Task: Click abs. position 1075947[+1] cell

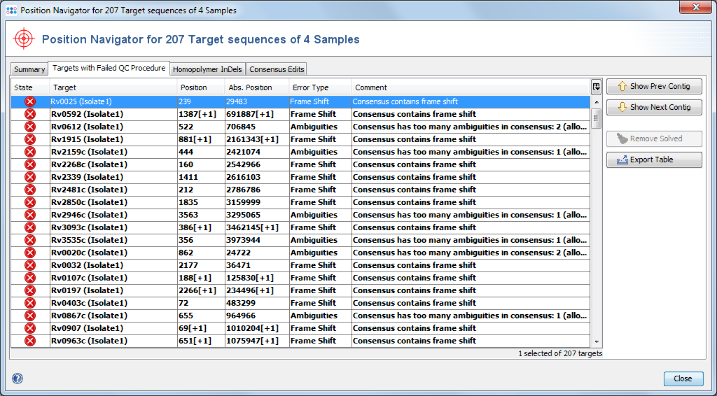Action: coord(257,341)
